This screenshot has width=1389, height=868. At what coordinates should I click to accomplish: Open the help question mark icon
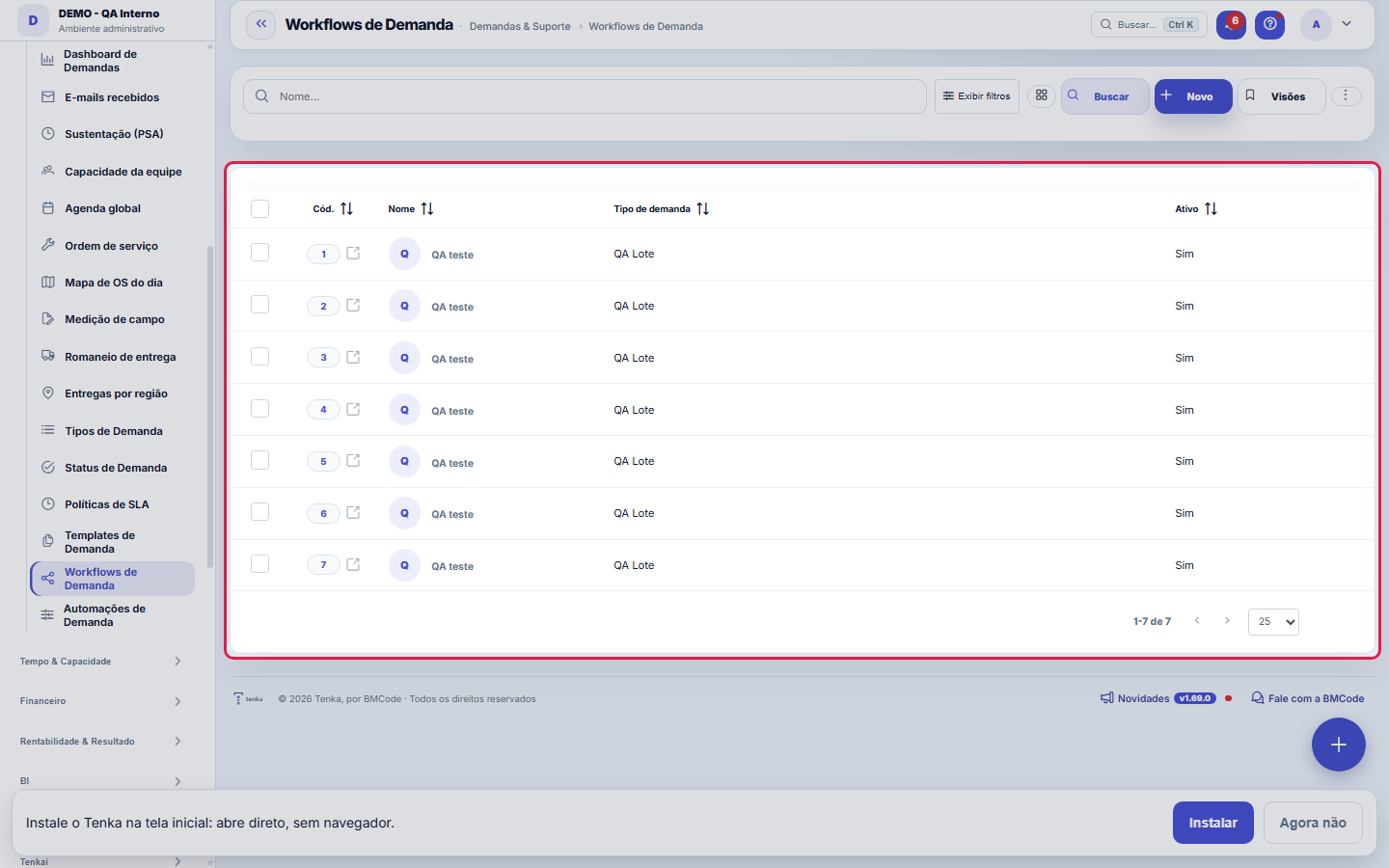click(x=1270, y=25)
